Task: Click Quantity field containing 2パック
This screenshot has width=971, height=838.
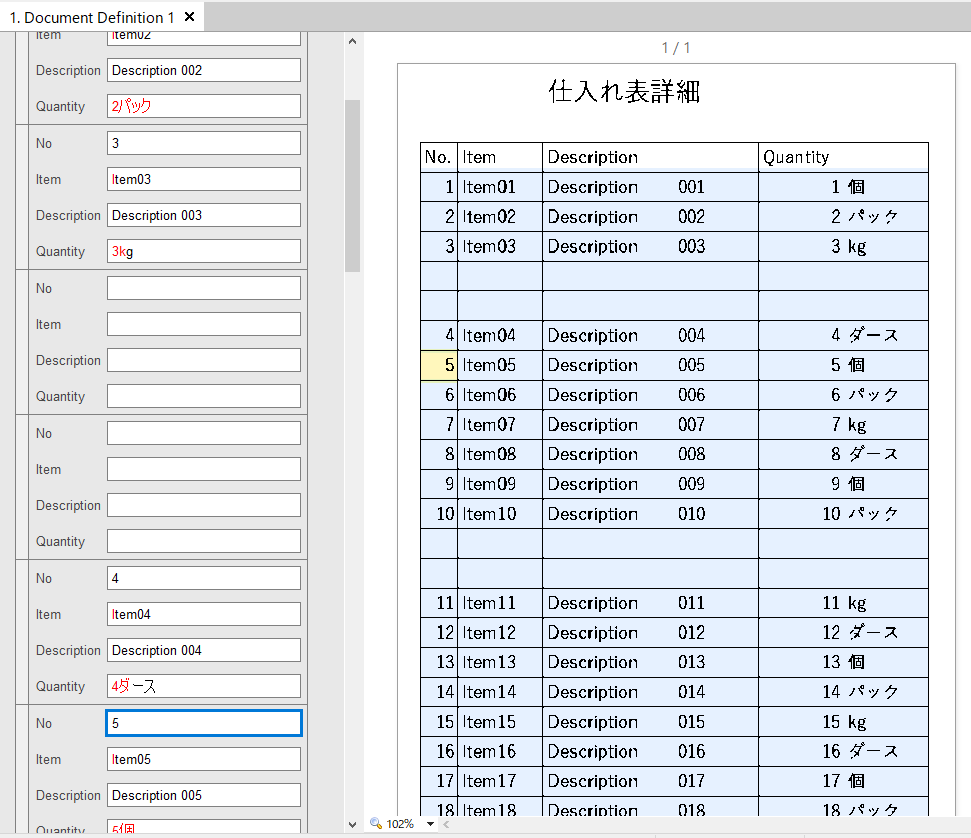Action: click(204, 106)
